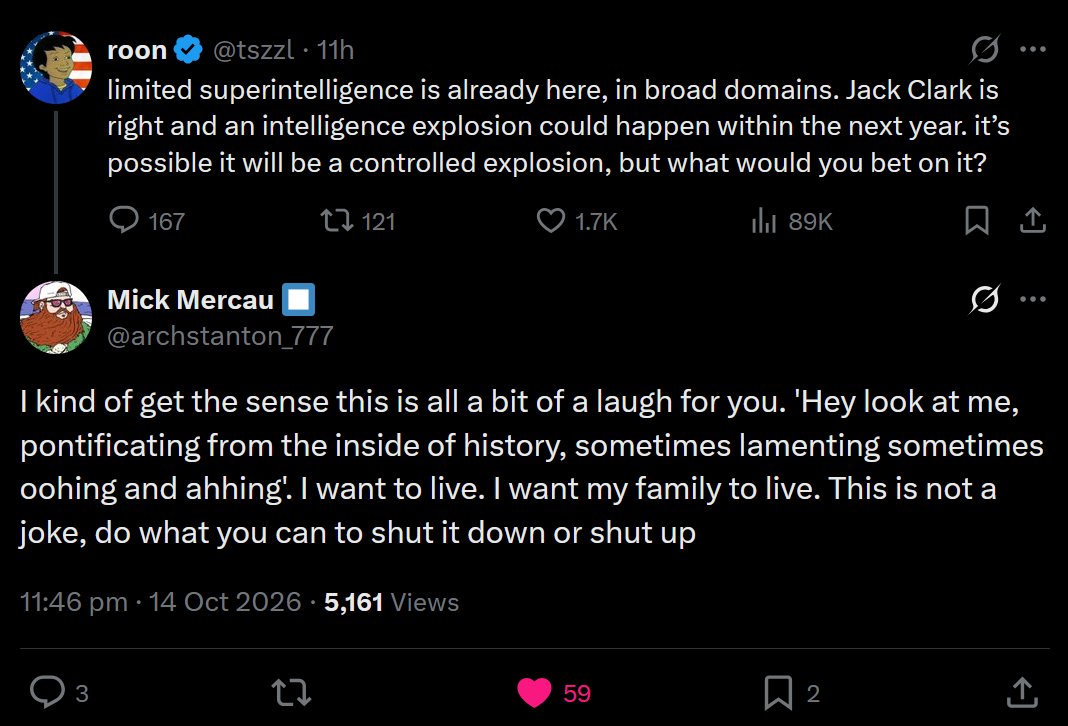Open the 11:46 pm · 14 Oct 2026 timestamp
The image size is (1068, 726).
tap(160, 602)
